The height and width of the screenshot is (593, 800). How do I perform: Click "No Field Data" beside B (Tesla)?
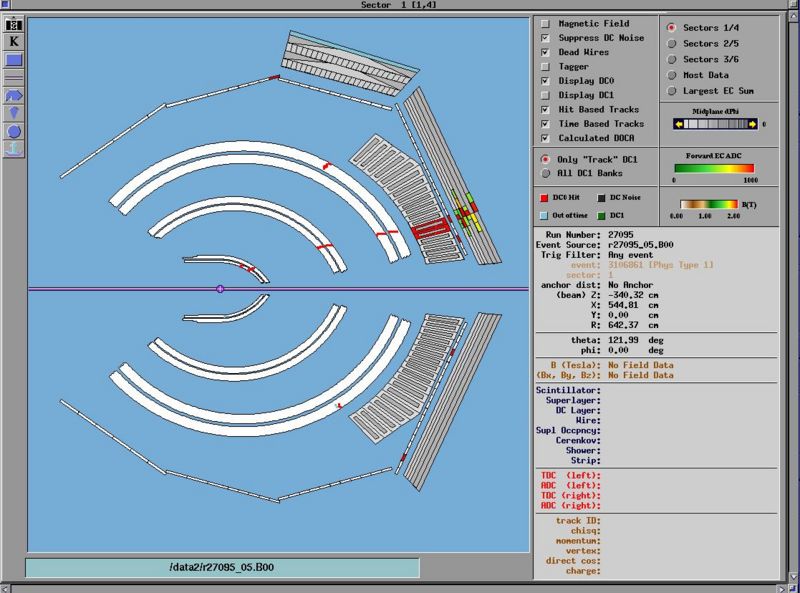(640, 365)
